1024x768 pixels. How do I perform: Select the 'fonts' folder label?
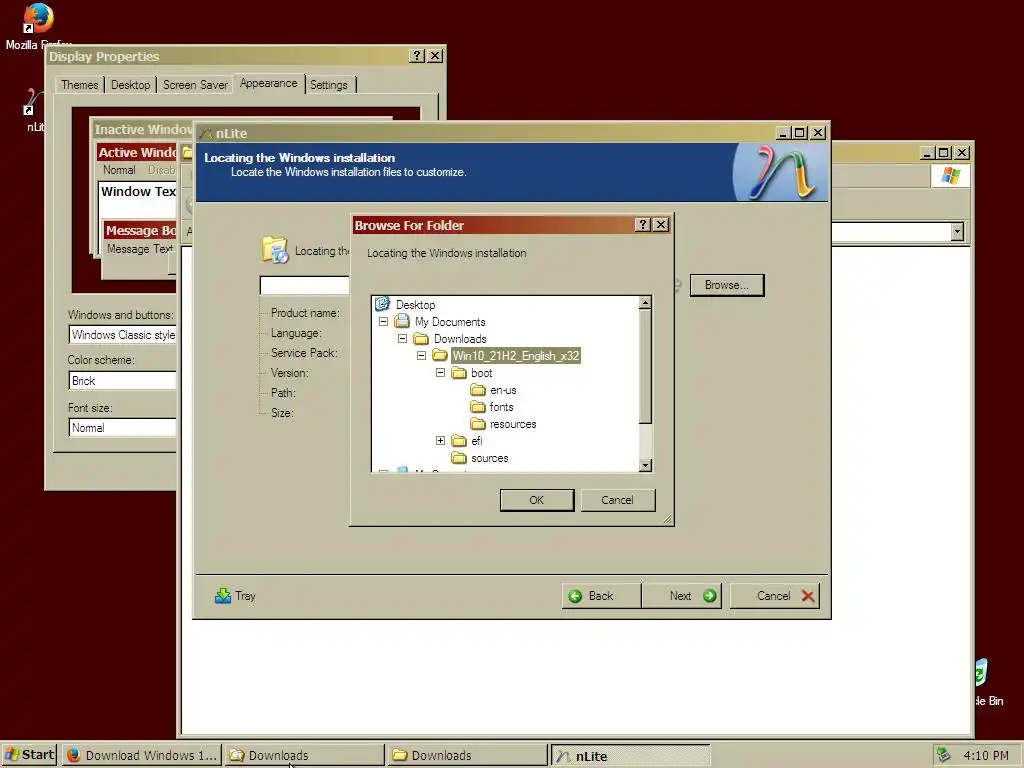[502, 407]
